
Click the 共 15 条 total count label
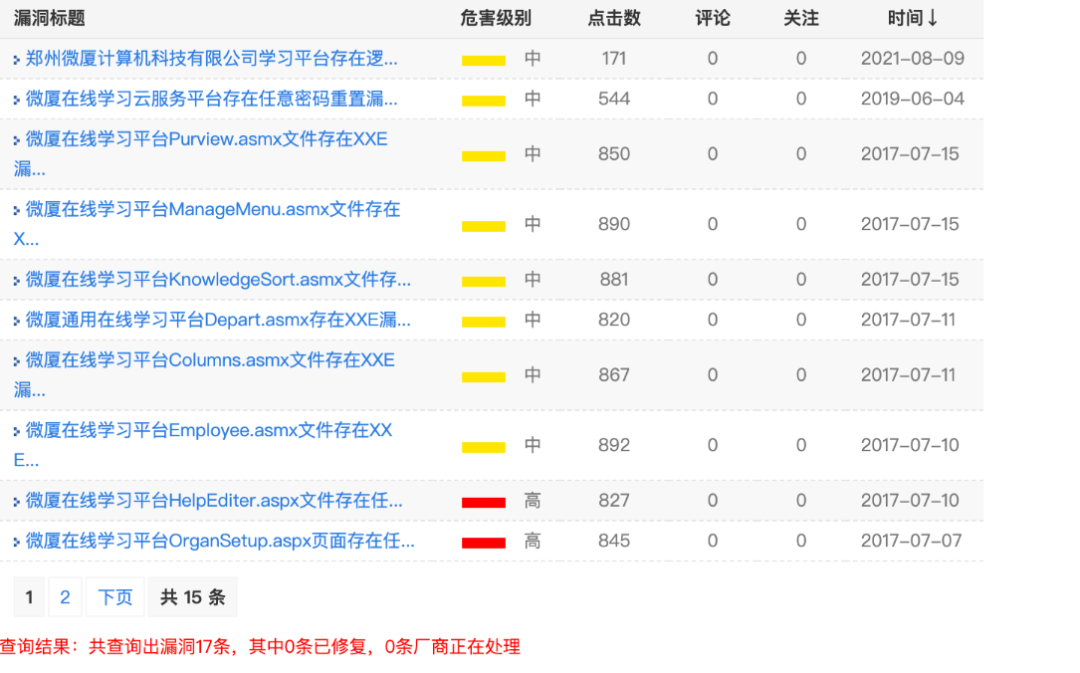click(x=192, y=597)
